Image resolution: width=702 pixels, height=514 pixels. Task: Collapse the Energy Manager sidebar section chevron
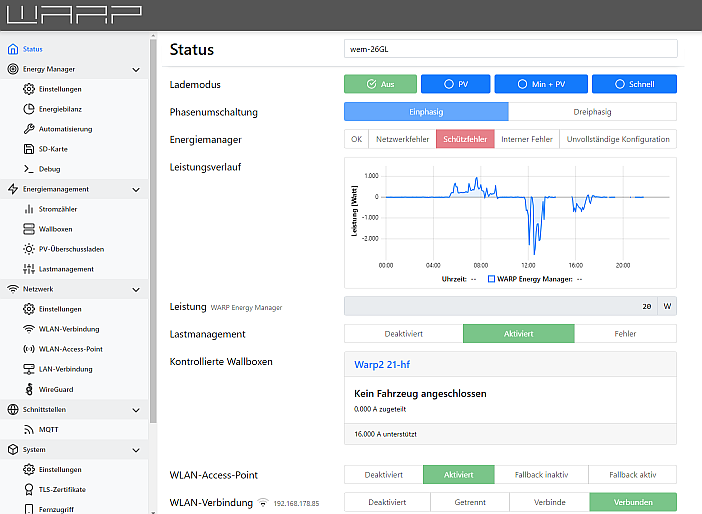[x=136, y=69]
